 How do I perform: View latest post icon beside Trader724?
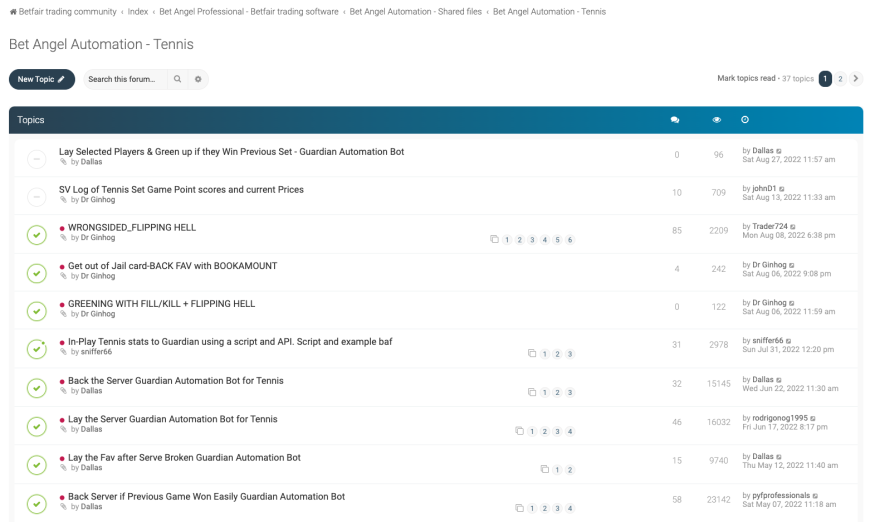tap(793, 227)
